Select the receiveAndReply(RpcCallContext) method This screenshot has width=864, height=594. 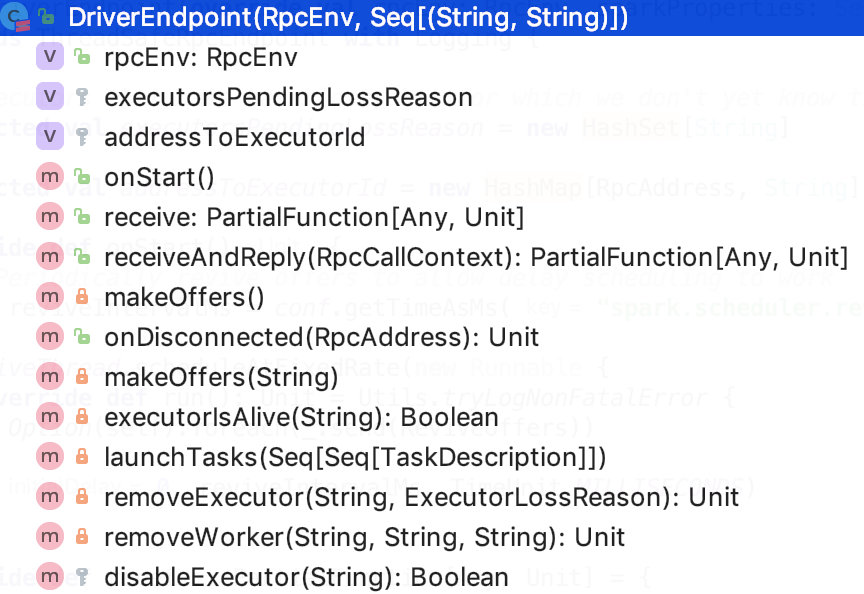[476, 258]
